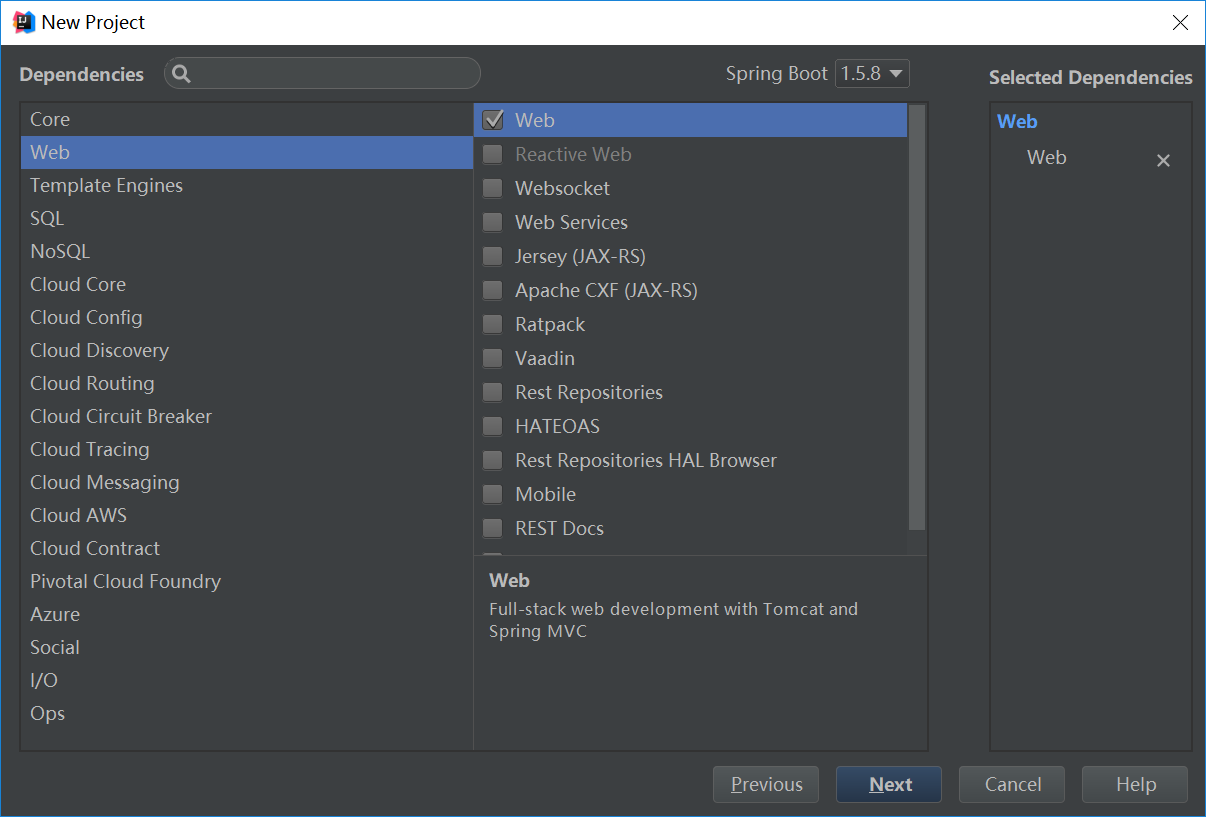This screenshot has width=1206, height=817.
Task: Enable the Vaadin checkbox
Action: 493,358
